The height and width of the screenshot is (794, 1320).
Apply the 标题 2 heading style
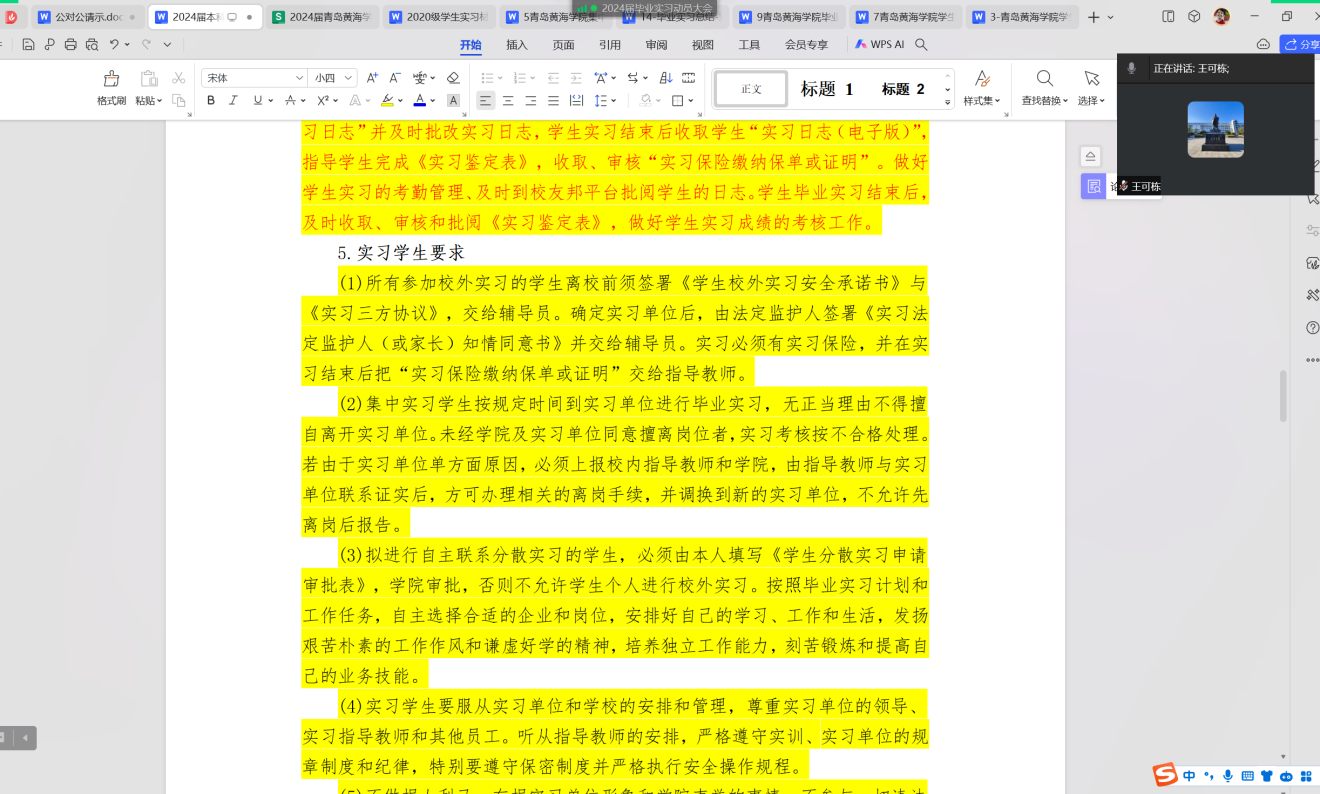point(903,89)
